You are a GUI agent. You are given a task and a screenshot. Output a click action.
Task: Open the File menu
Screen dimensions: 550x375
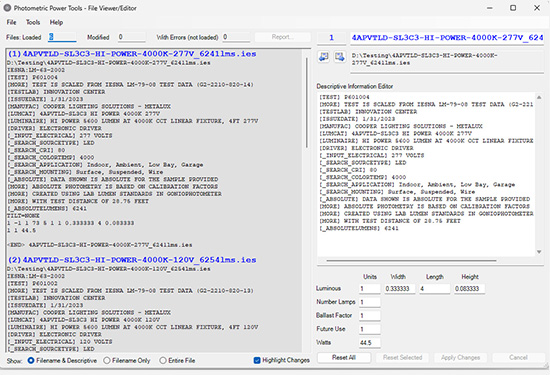(x=11, y=22)
